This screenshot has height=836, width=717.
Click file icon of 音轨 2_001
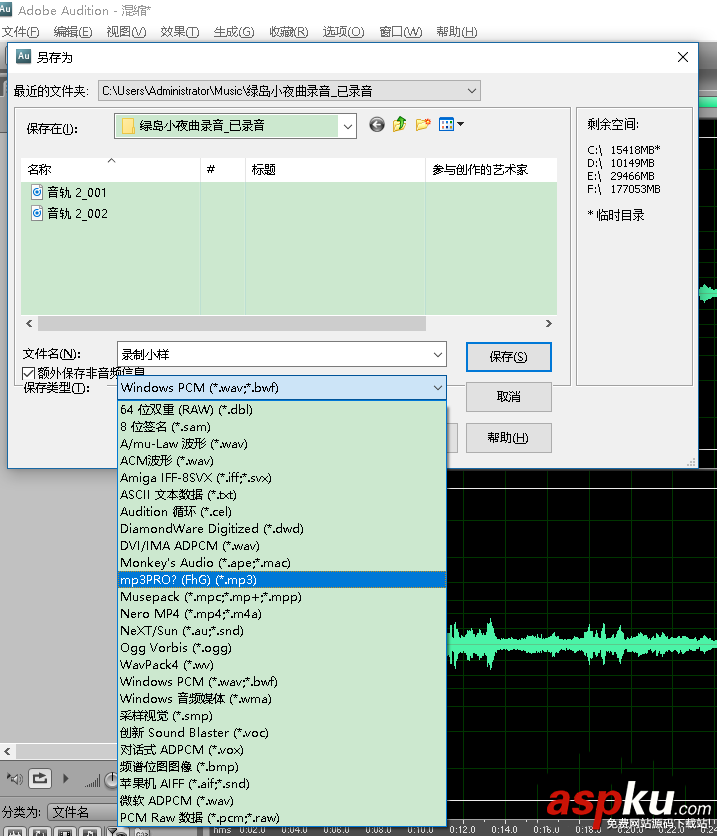37,192
